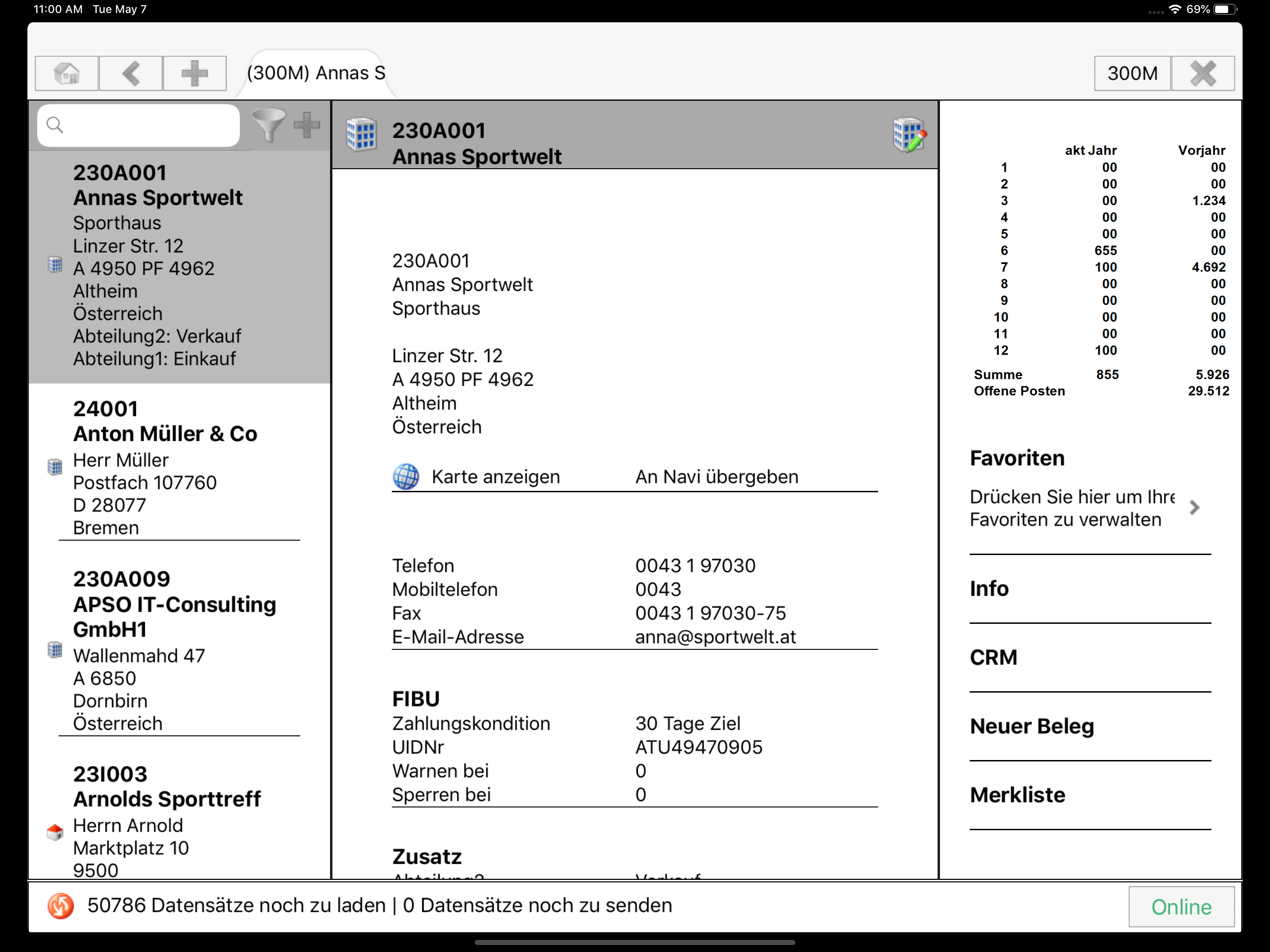Tap fax number 0043 1 97030-75

(710, 613)
